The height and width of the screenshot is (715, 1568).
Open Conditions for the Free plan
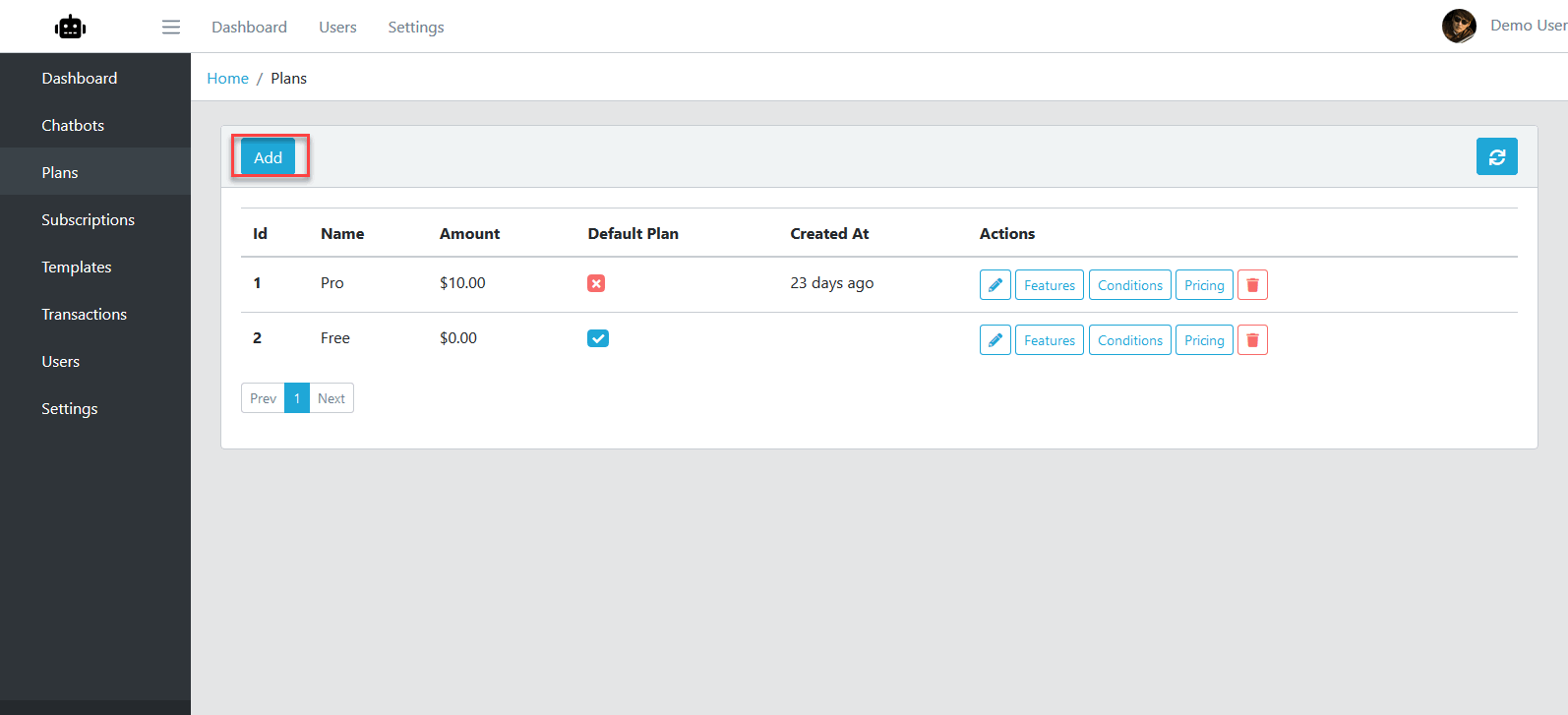click(1130, 340)
